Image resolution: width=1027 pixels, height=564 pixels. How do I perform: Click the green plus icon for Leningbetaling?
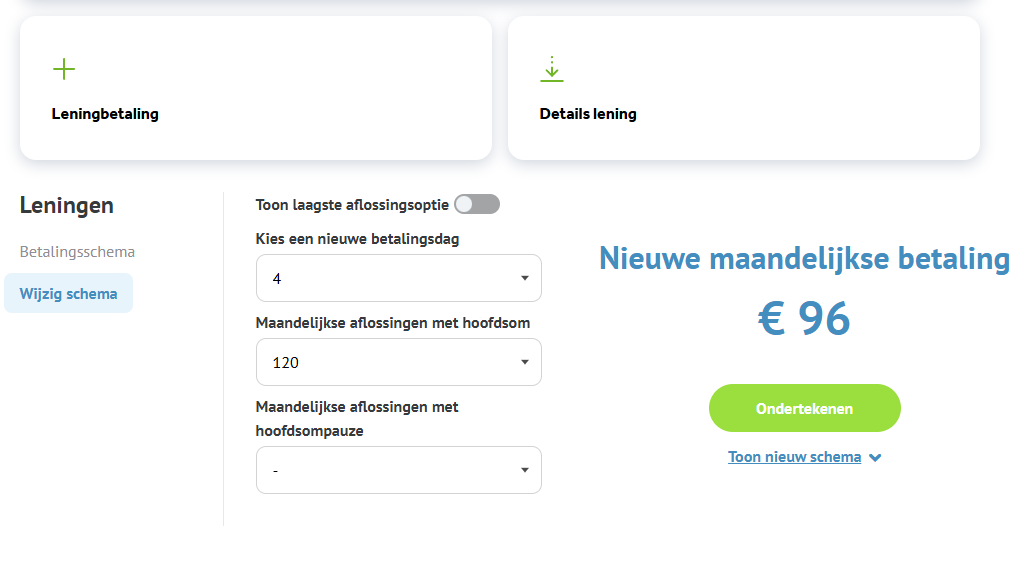tap(64, 69)
